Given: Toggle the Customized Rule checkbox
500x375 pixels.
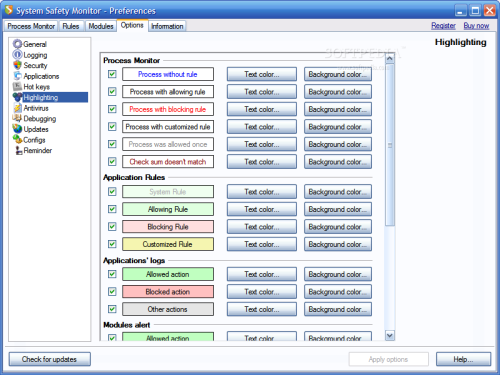Looking at the screenshot, I should pos(112,244).
